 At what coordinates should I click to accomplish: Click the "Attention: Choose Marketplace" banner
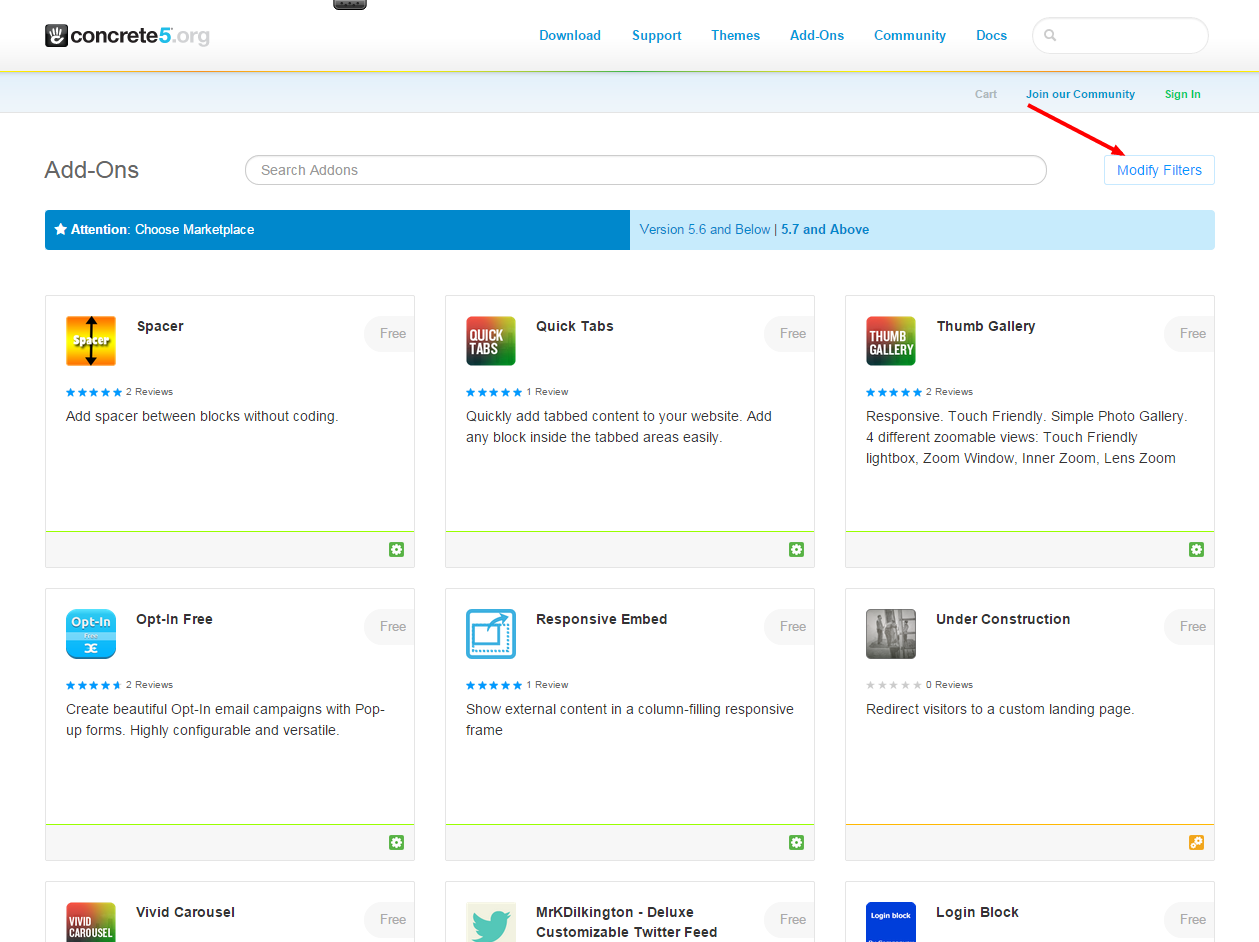[337, 229]
